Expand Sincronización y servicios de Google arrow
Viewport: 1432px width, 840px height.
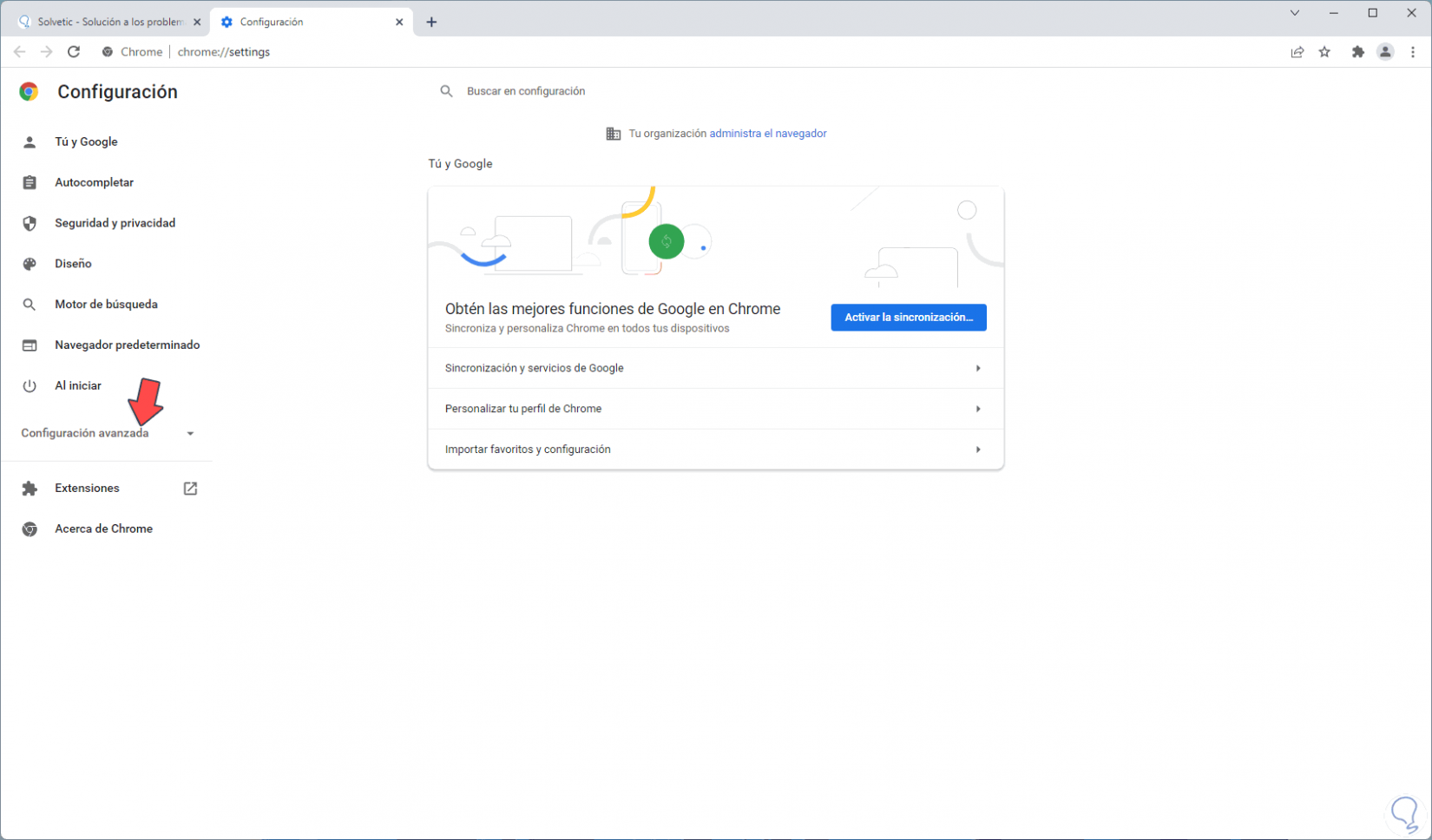(x=978, y=369)
